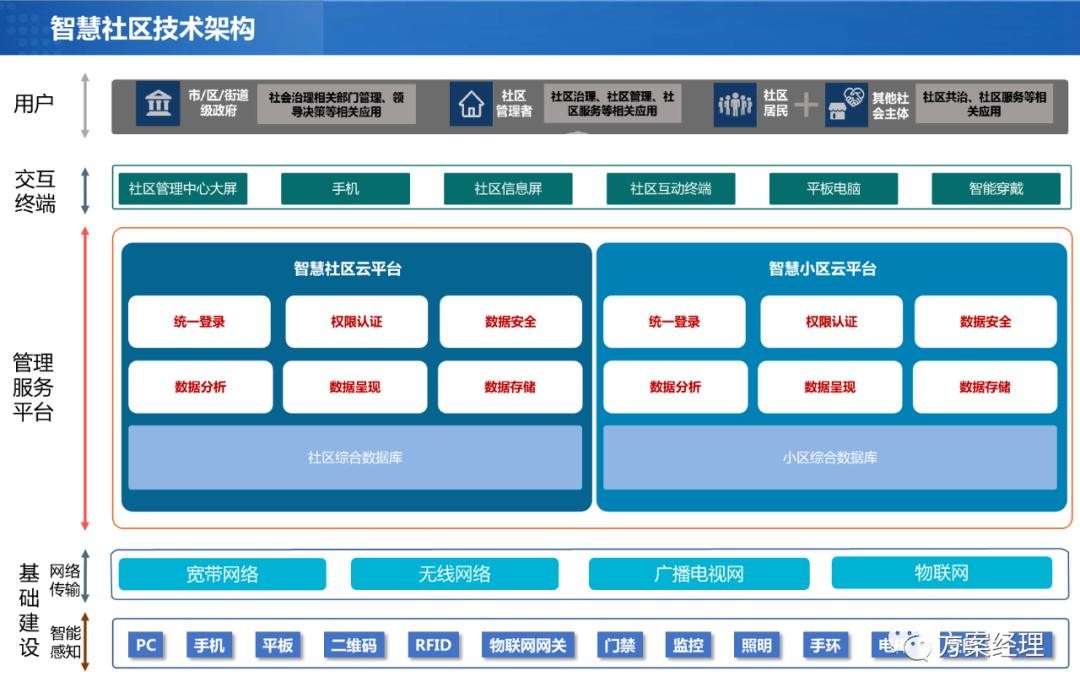The height and width of the screenshot is (693, 1080).
Task: Click the plus sign between resident icons
Action: tap(806, 104)
